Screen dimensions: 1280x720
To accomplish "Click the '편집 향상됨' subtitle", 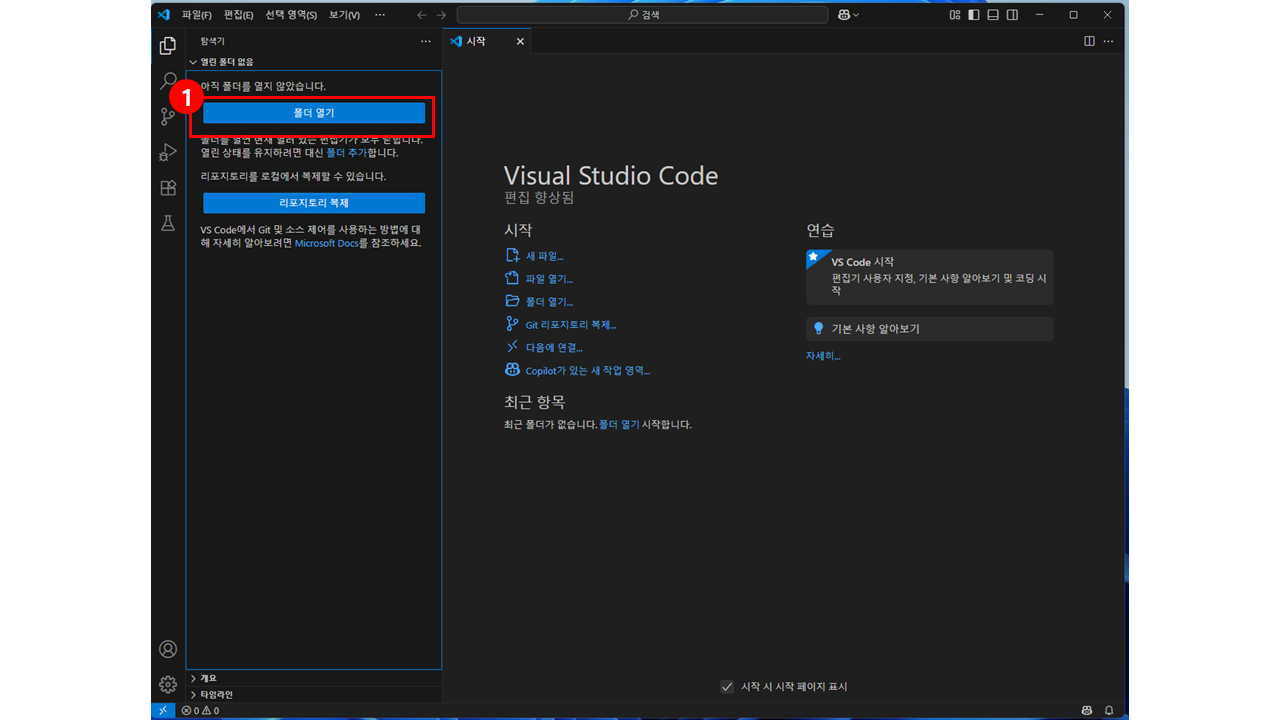I will coord(539,198).
